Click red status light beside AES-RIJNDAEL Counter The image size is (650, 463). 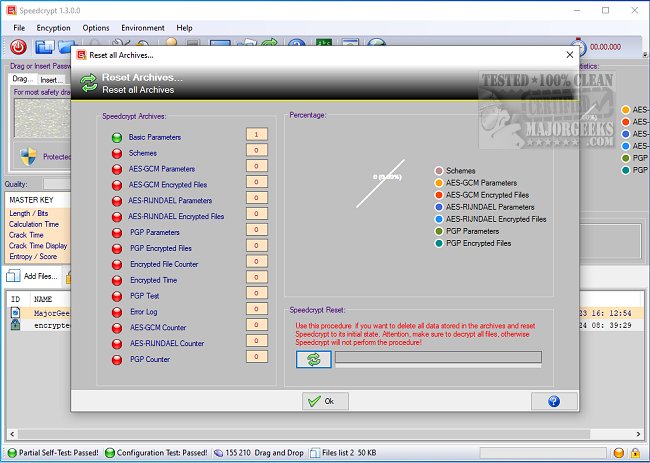click(117, 344)
